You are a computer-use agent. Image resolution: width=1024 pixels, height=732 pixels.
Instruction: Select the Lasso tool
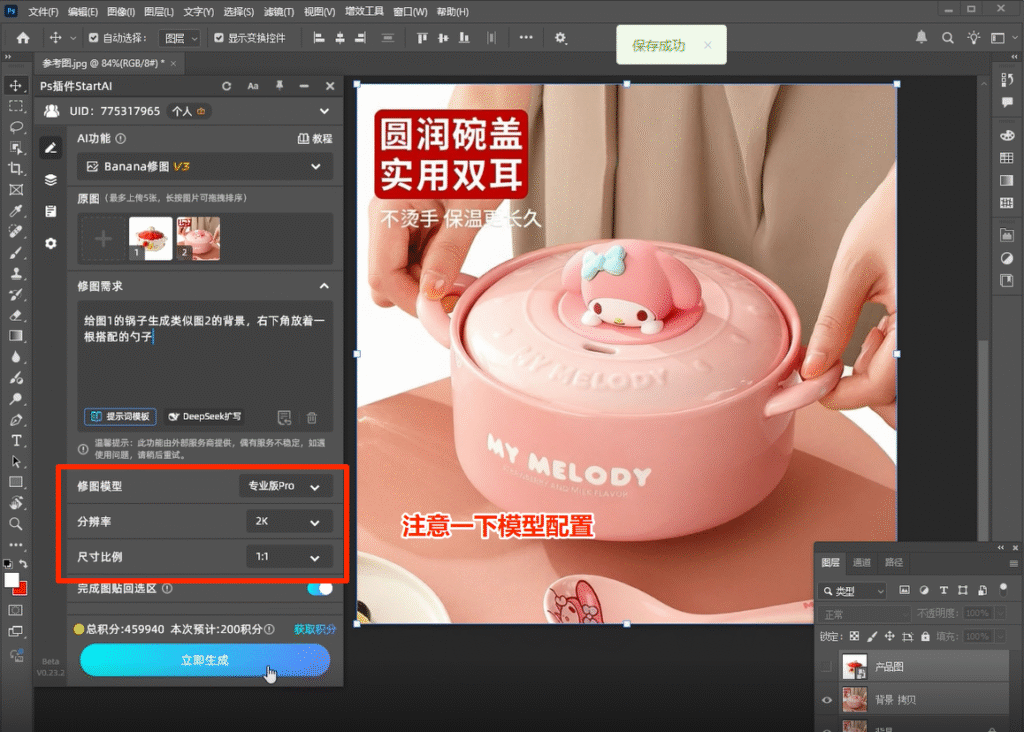point(16,127)
